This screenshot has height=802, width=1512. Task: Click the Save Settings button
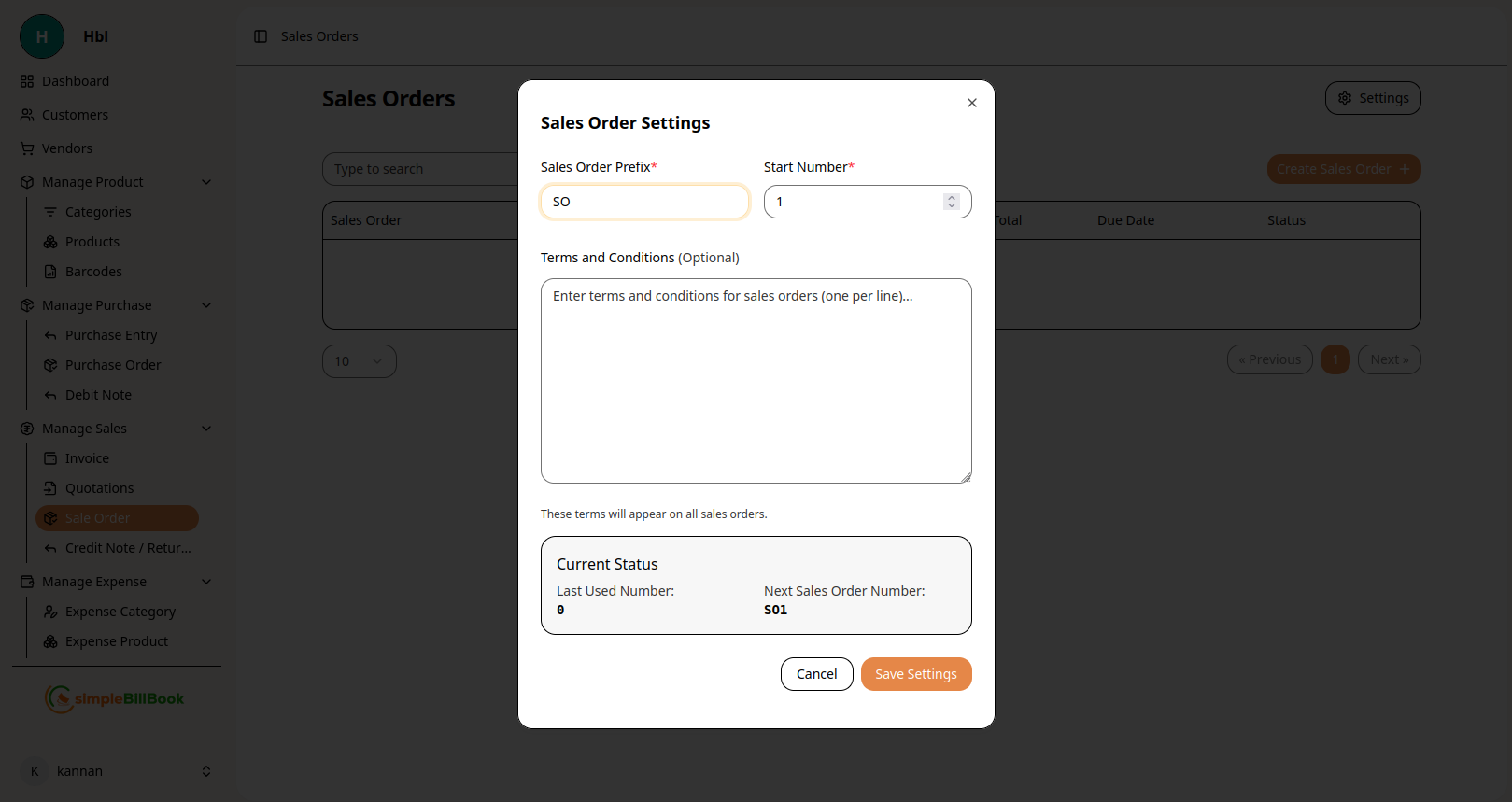(x=915, y=674)
